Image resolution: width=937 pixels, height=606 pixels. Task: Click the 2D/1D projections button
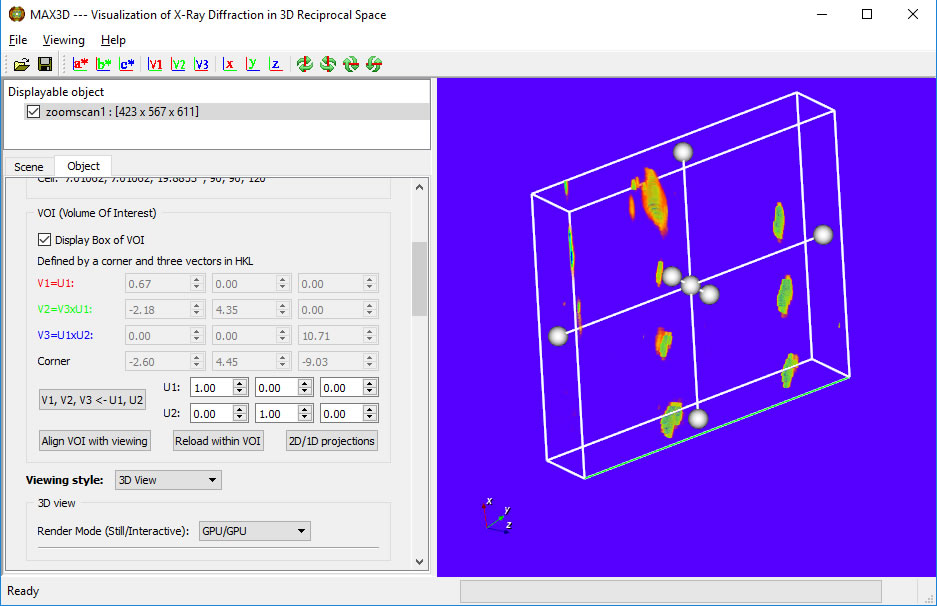(x=331, y=441)
